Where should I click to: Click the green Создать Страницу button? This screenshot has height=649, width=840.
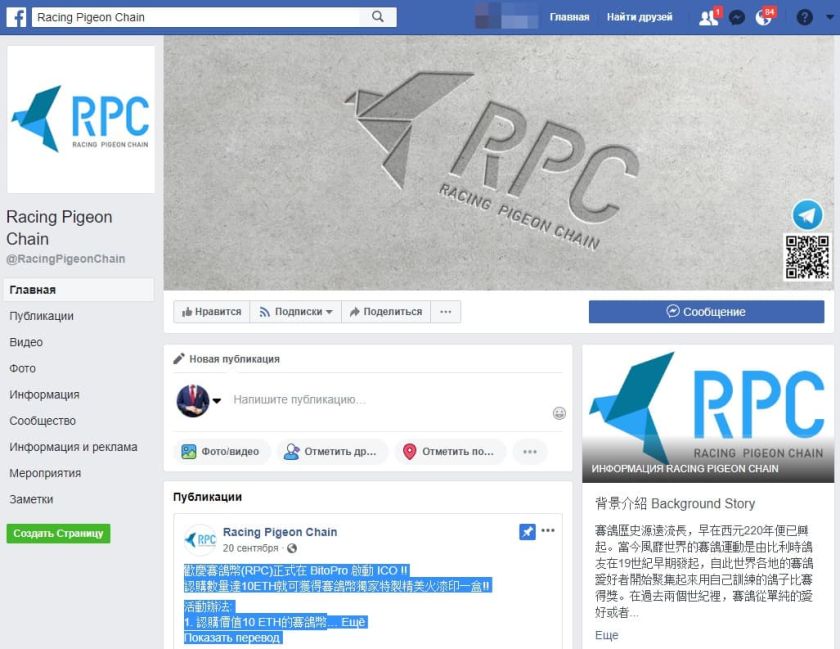[58, 534]
